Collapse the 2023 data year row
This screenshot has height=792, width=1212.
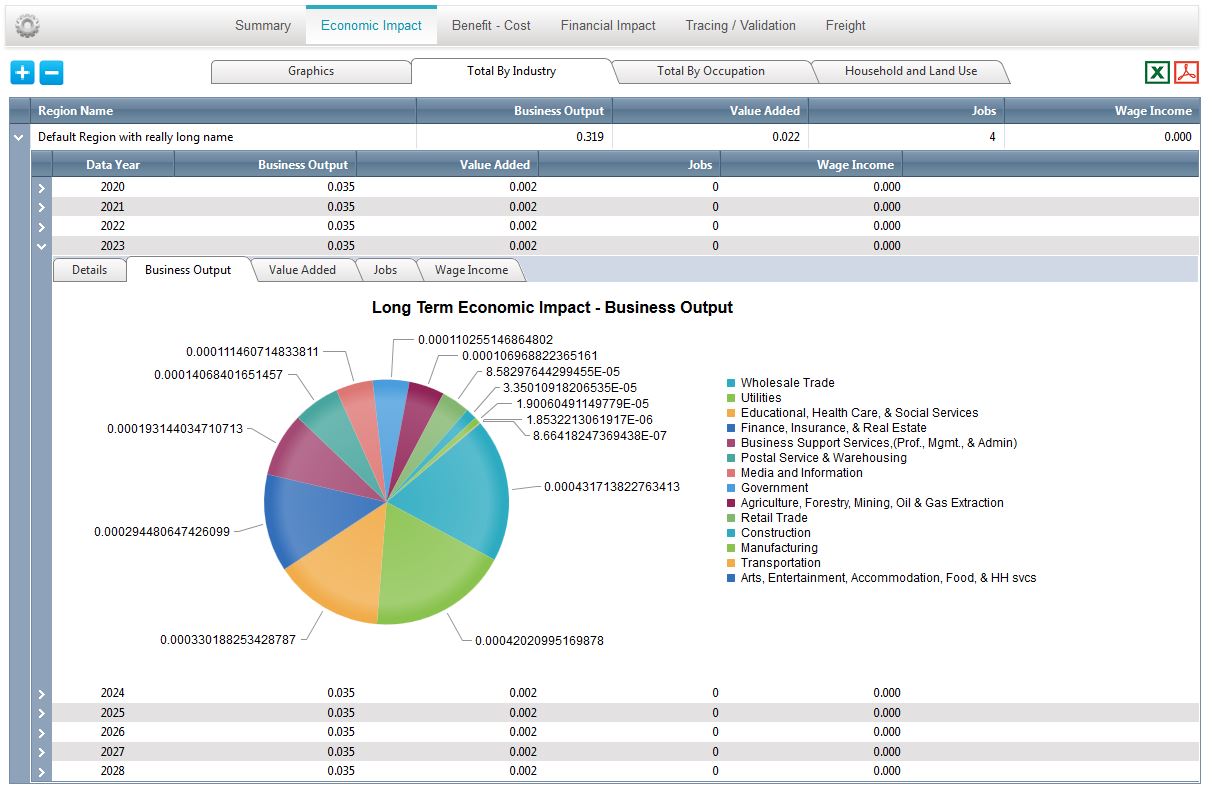point(41,245)
